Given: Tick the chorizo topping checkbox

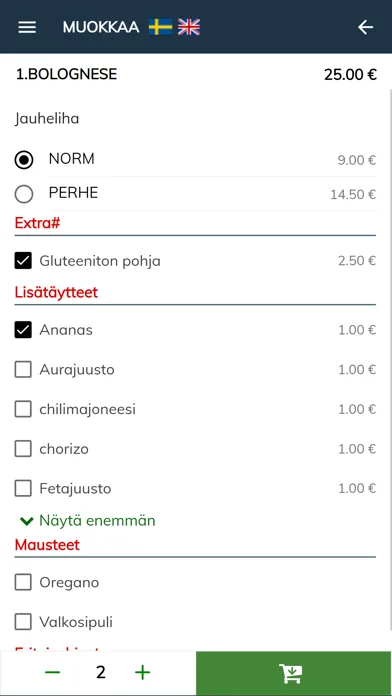Looking at the screenshot, I should pyautogui.click(x=23, y=449).
